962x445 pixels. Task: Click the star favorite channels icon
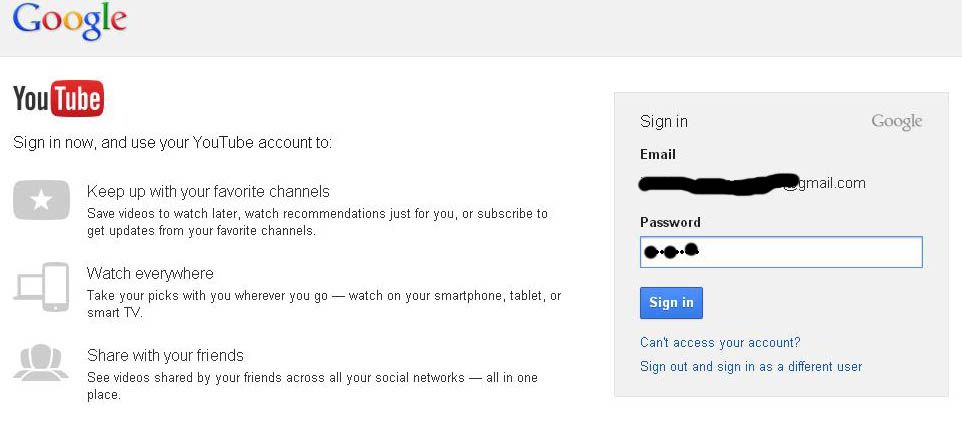click(x=41, y=200)
